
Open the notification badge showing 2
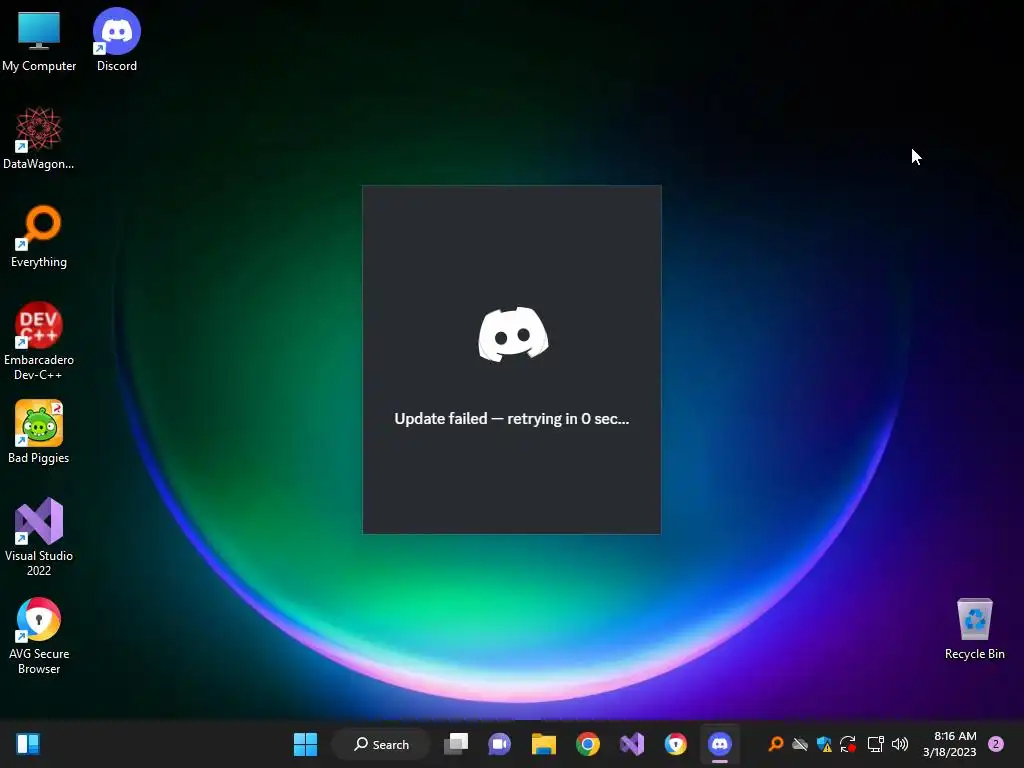click(996, 744)
